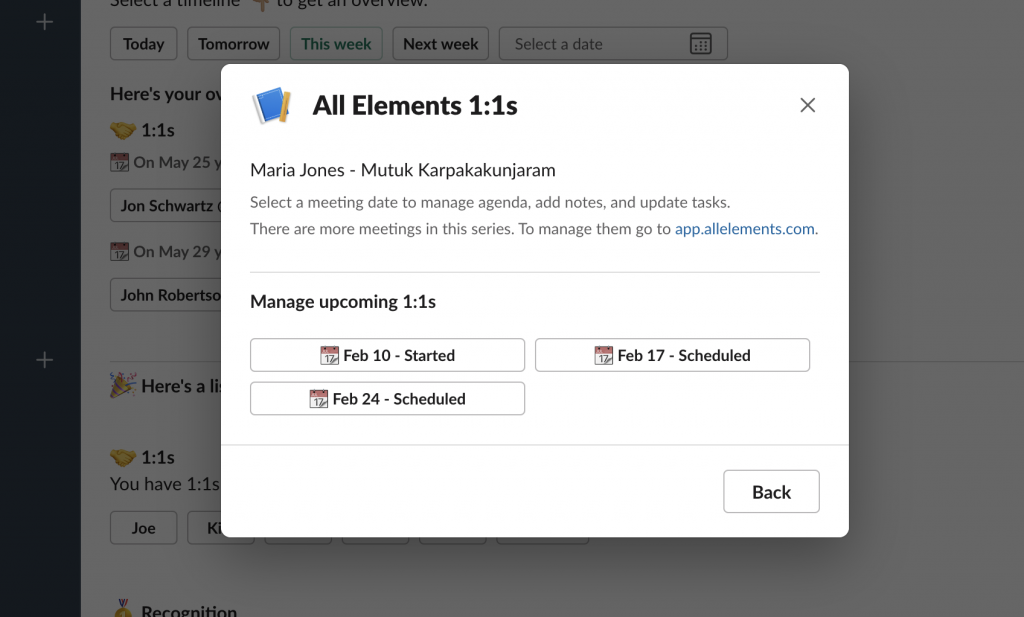Select the Tomorrow timeline button

(x=234, y=44)
